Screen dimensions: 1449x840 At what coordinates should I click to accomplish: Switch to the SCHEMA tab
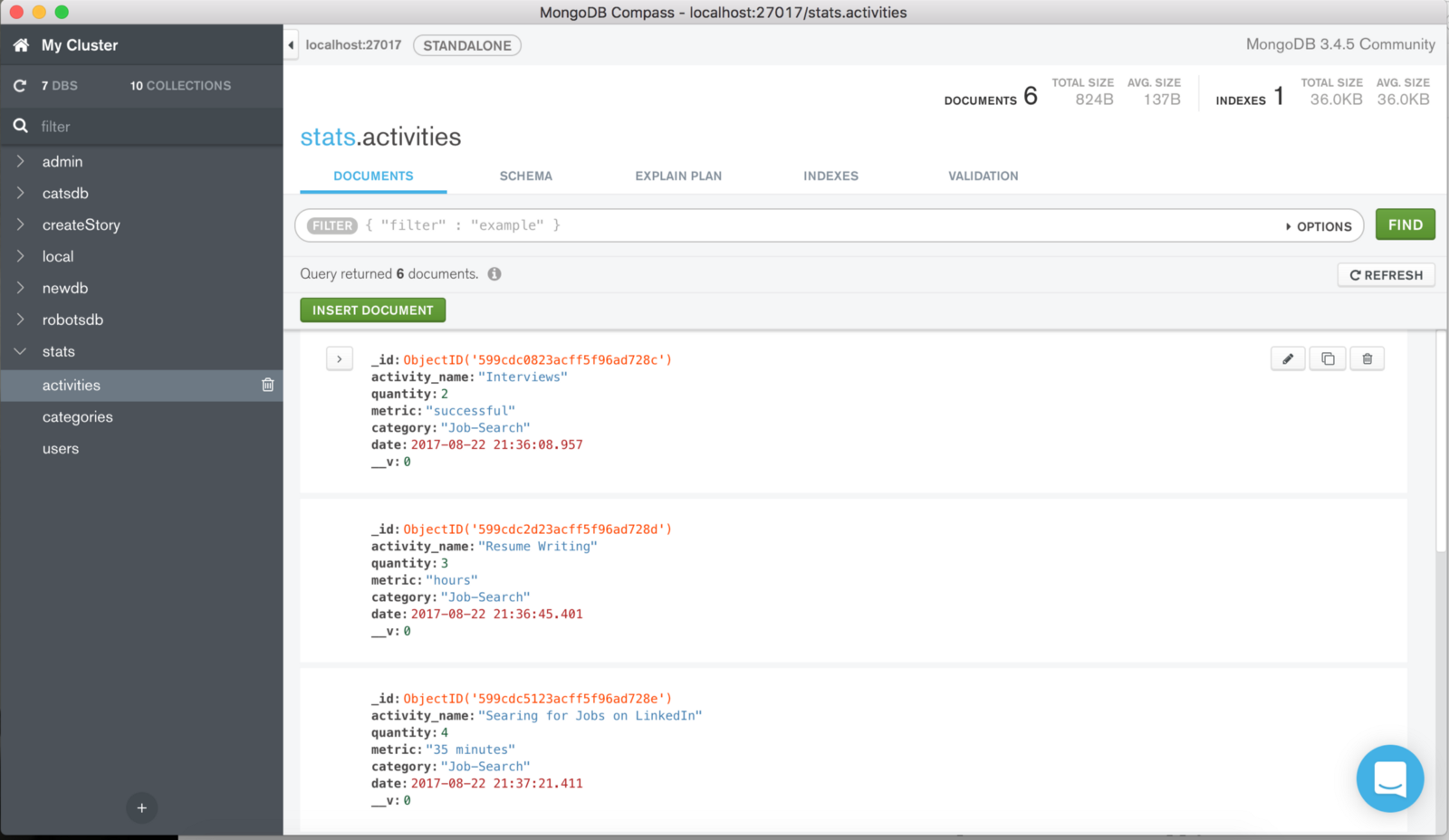tap(525, 176)
